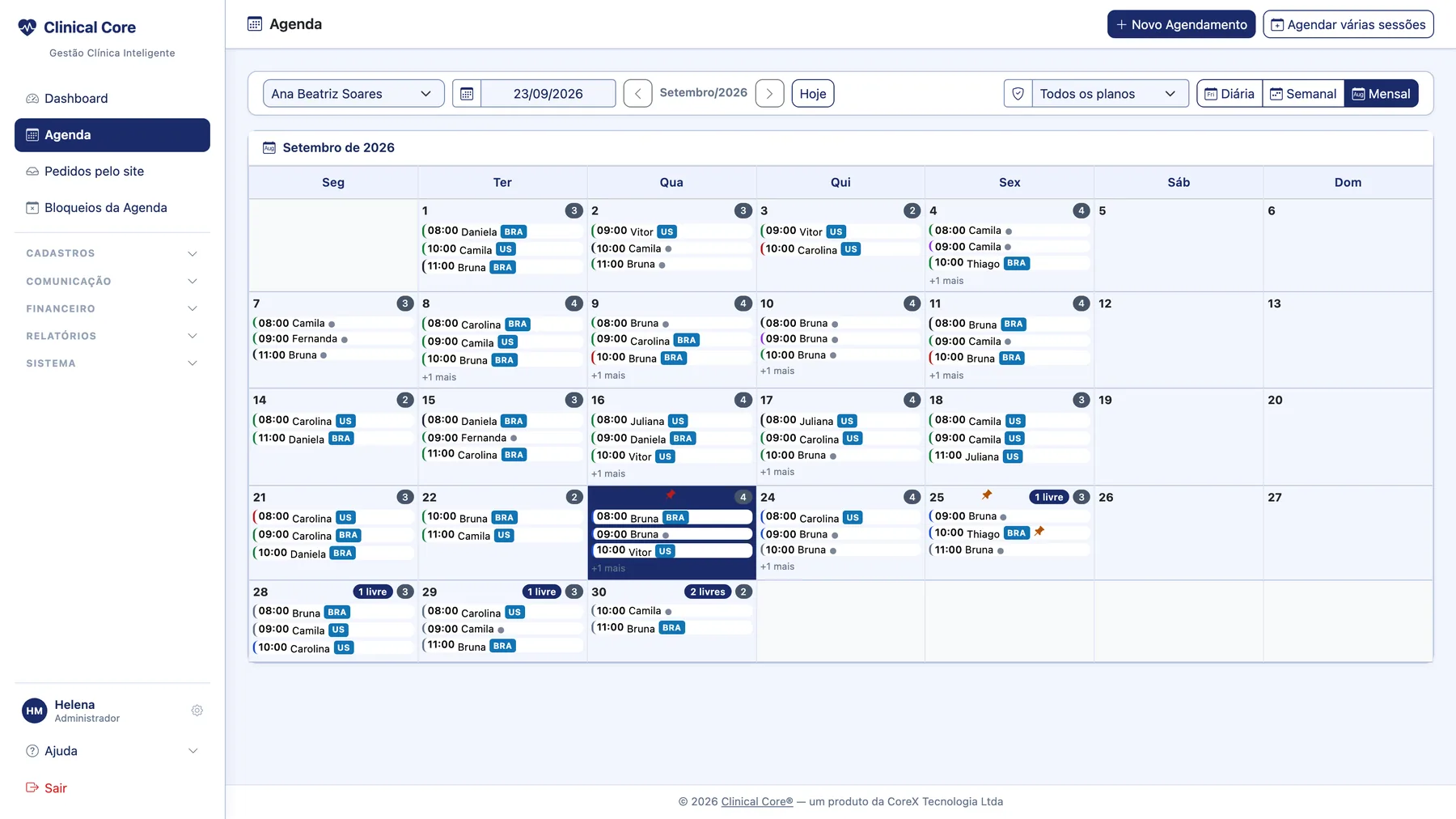
Task: Click Novo Agendamento button
Action: point(1181,24)
